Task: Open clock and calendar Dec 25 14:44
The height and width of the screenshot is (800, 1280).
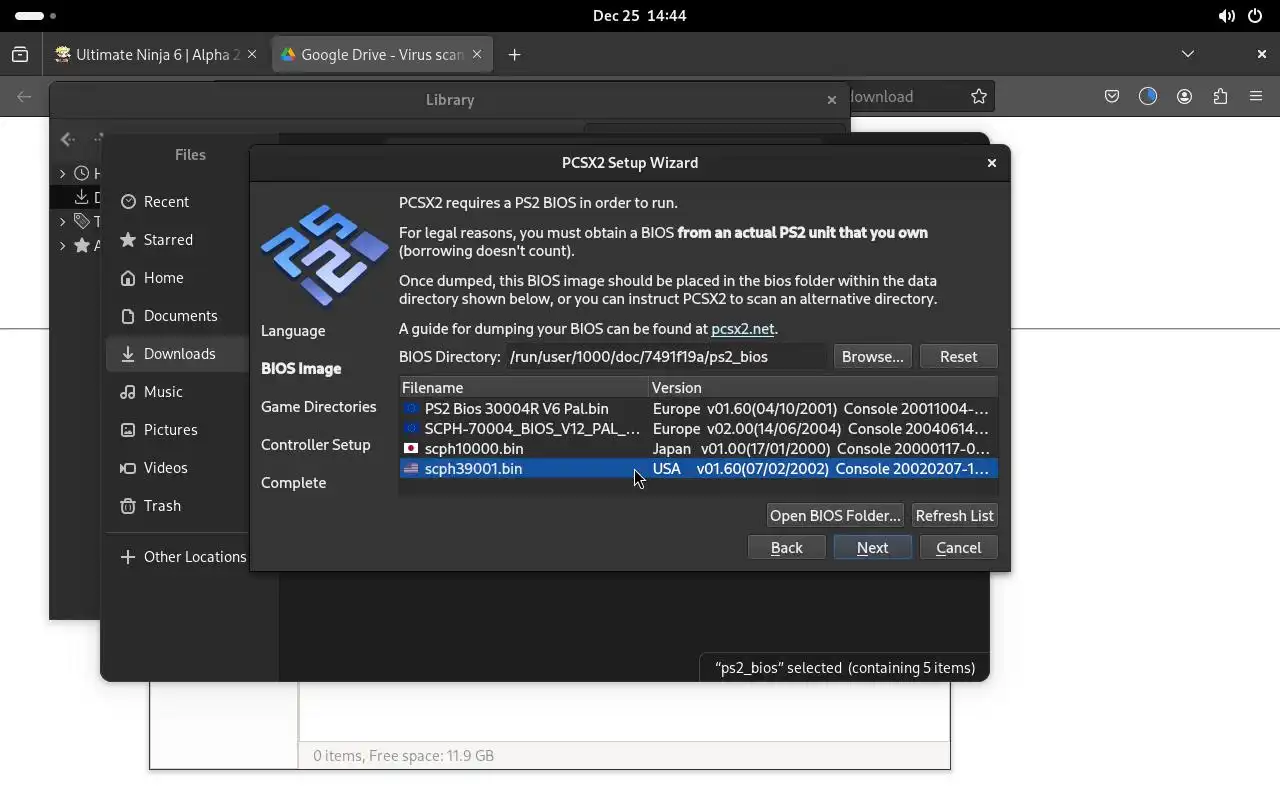Action: pos(639,15)
